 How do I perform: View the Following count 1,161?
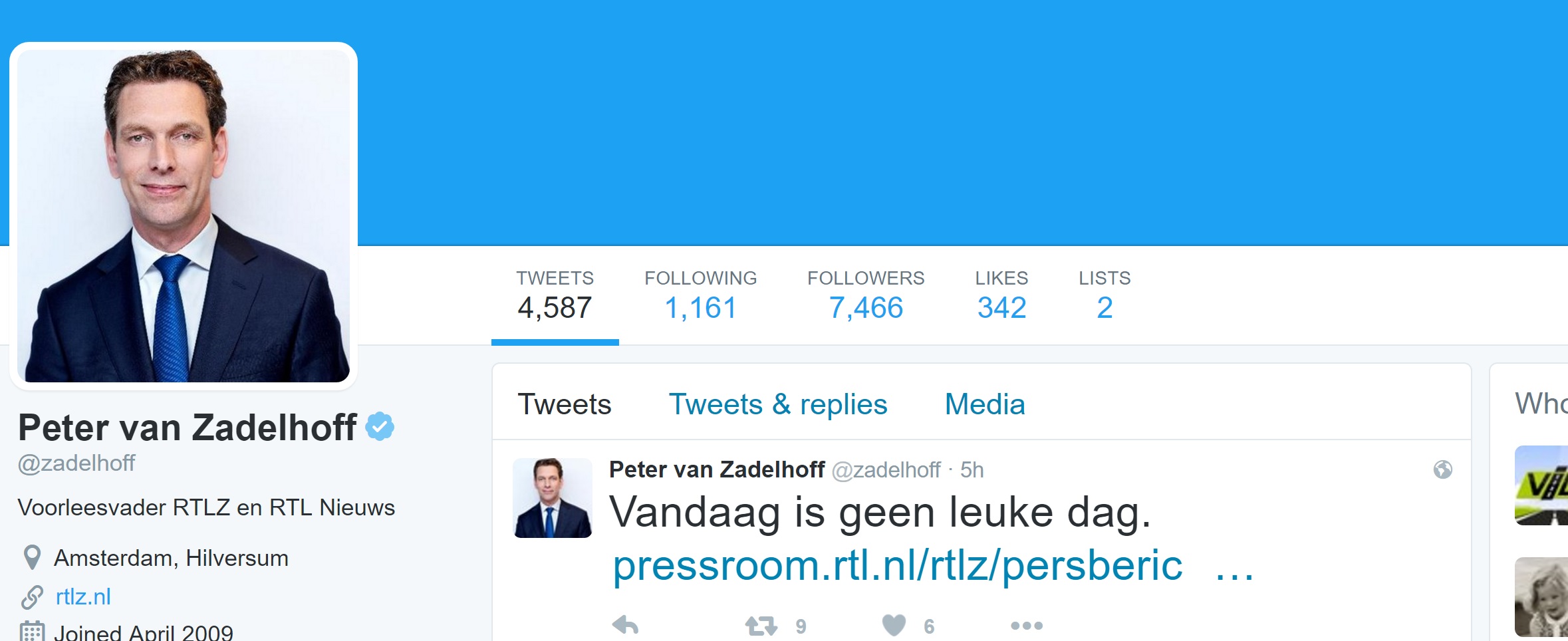701,295
